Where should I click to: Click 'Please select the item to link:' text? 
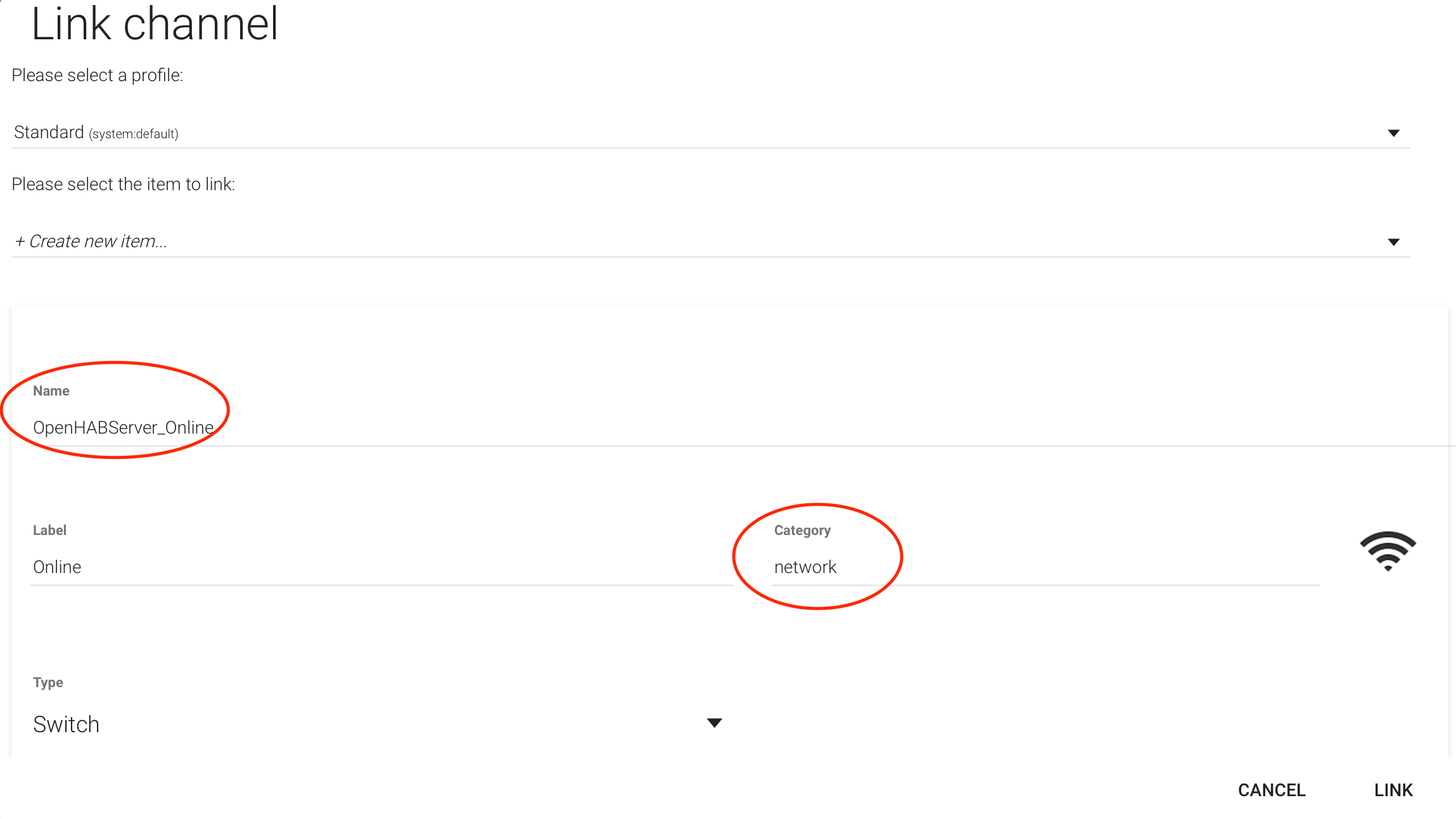123,184
